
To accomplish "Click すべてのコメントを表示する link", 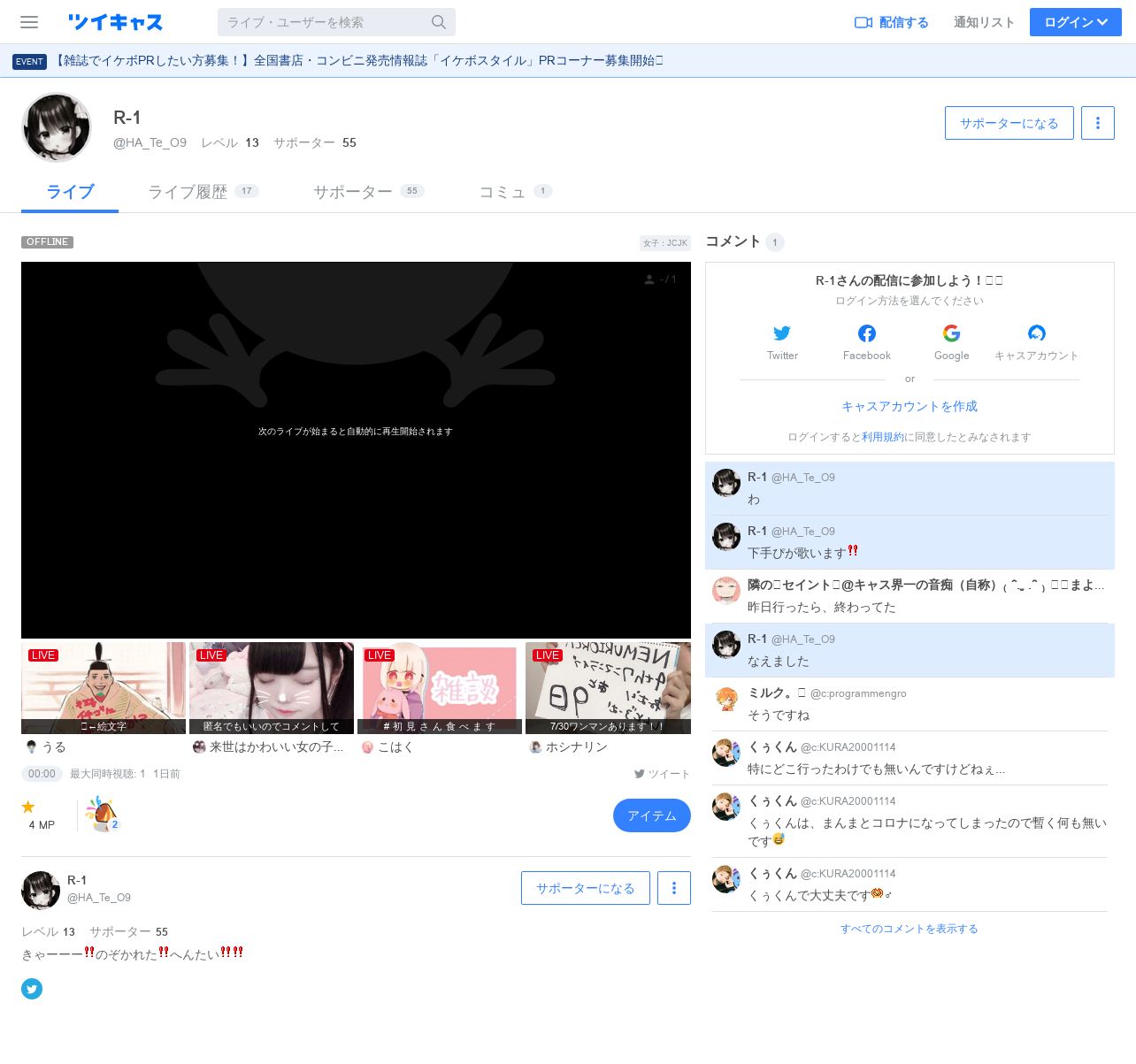I will [x=910, y=929].
